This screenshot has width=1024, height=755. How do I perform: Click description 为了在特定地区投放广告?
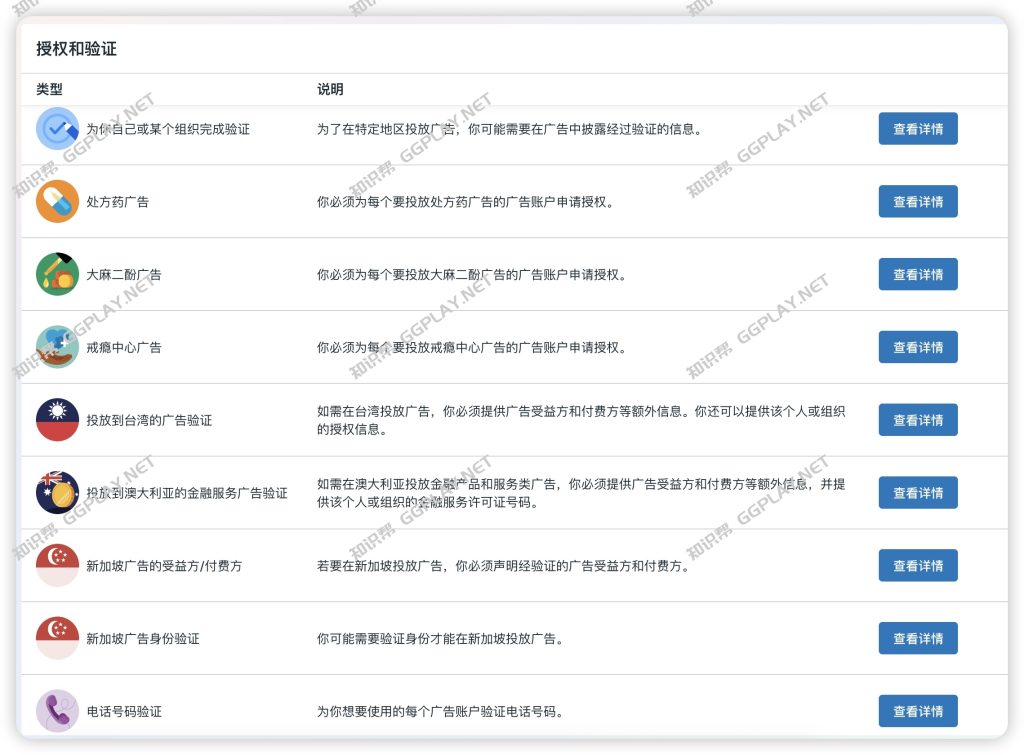509,129
